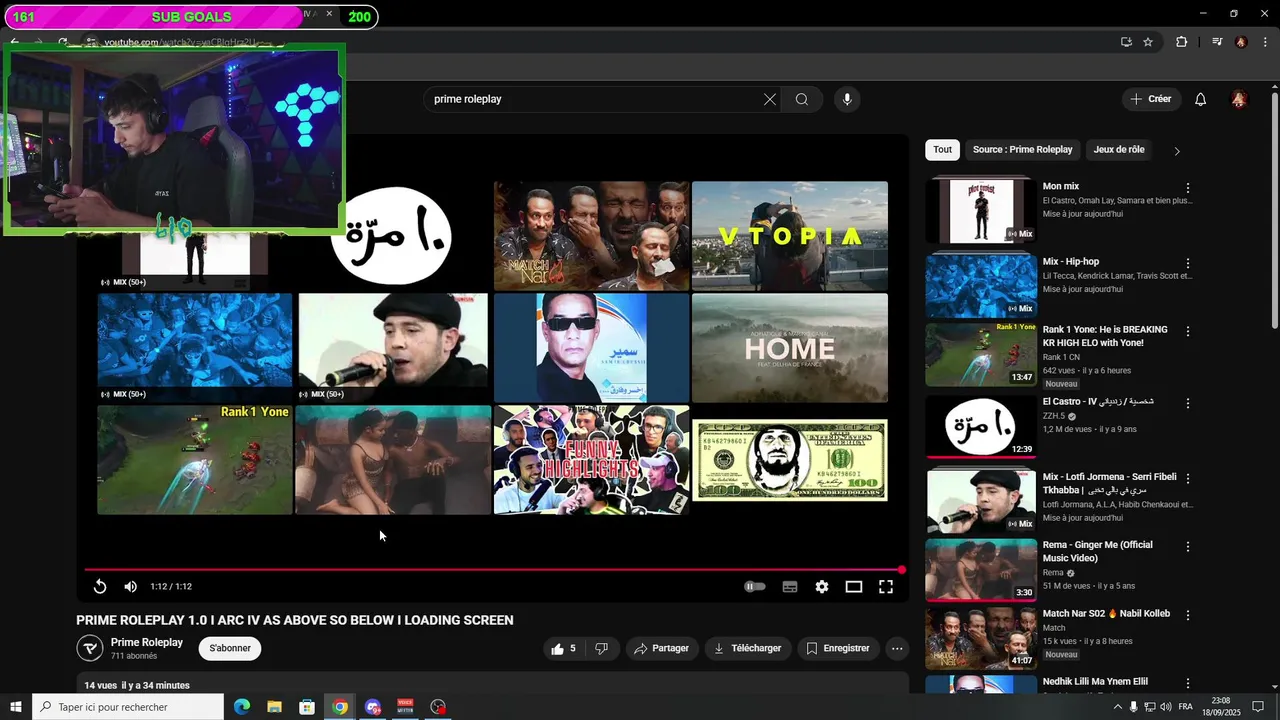Mute the video player volume

point(131,587)
